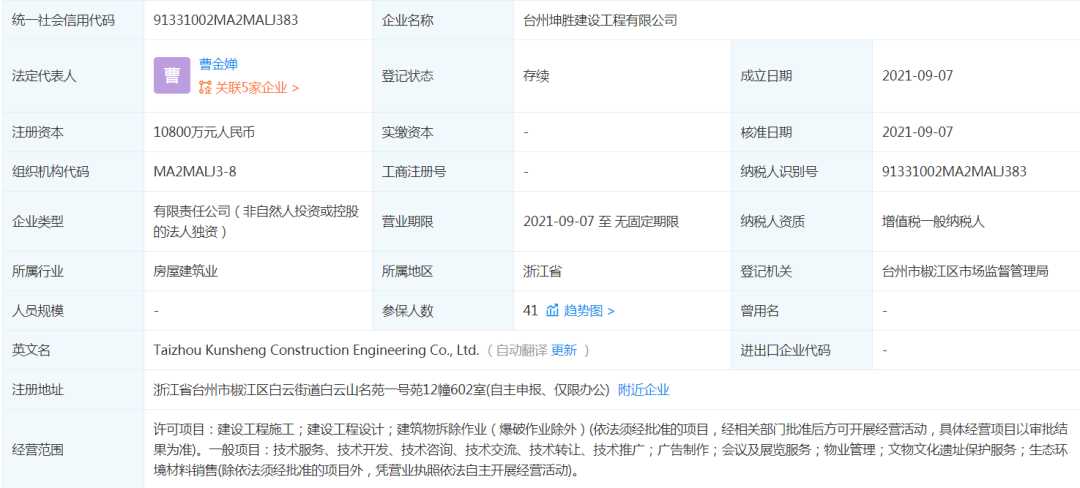Click insured headcount value 41
Viewport: 1080px width, 488px height.
click(x=530, y=310)
